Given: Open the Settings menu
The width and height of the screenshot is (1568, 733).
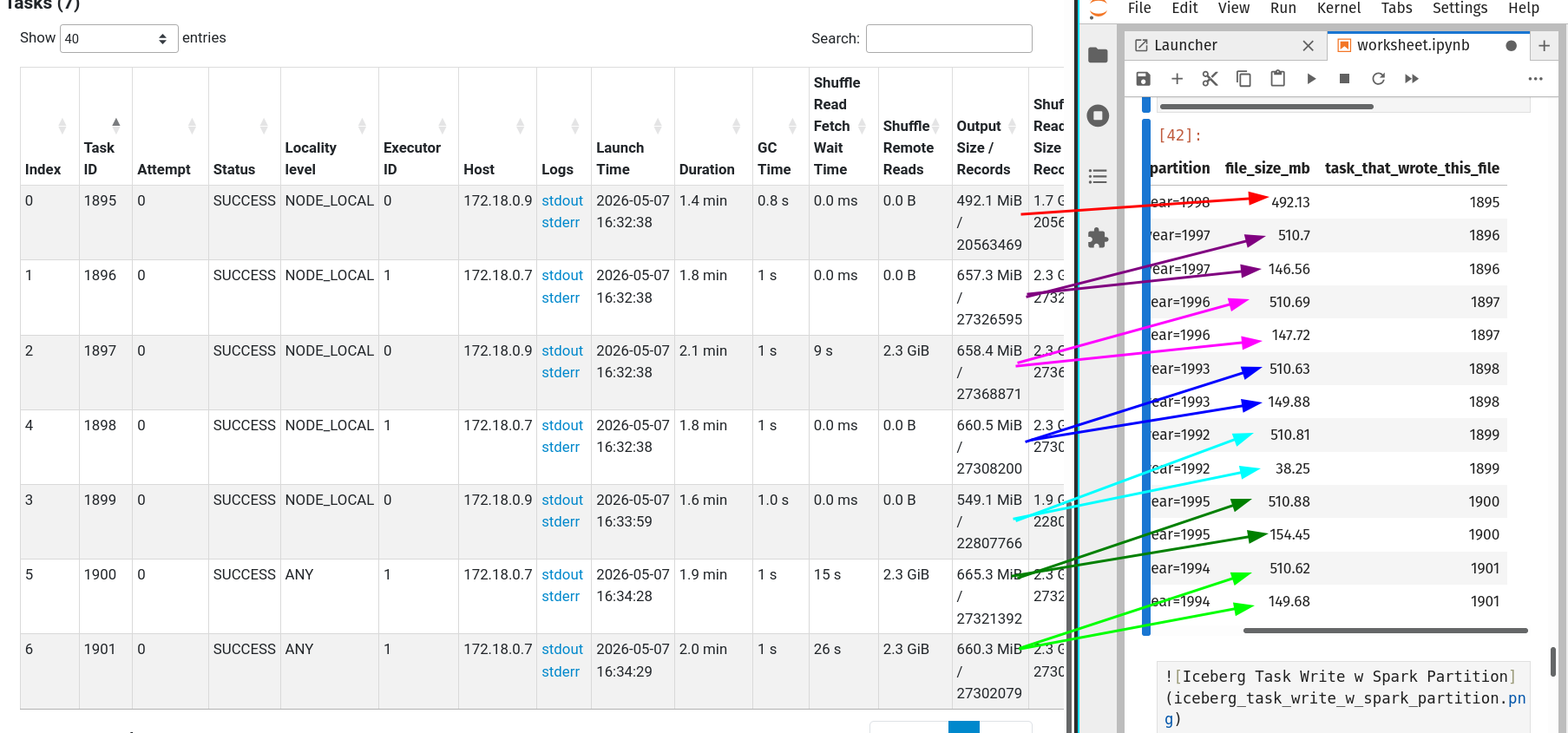Looking at the screenshot, I should coord(1460,8).
